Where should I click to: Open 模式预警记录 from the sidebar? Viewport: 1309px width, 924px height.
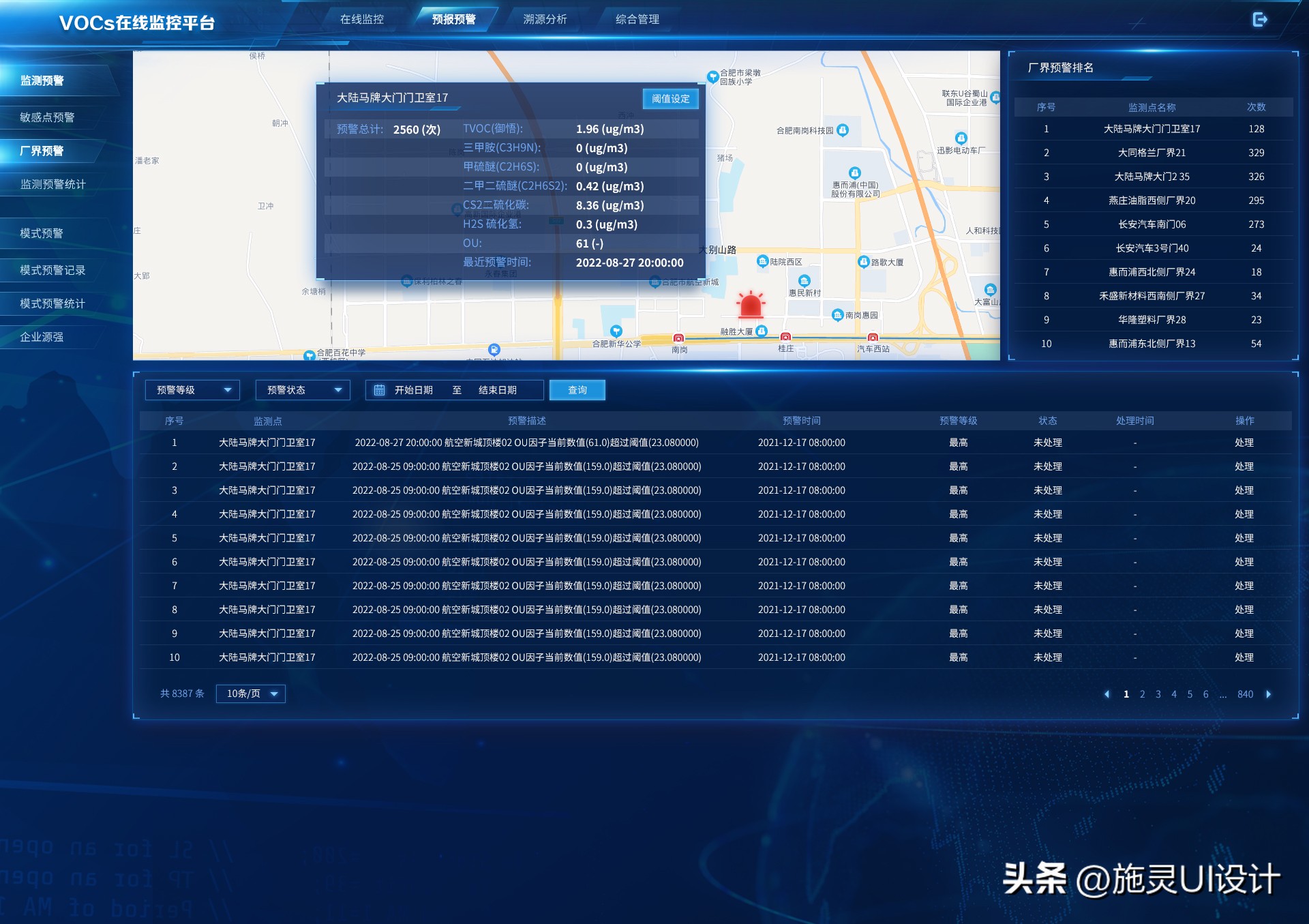52,269
